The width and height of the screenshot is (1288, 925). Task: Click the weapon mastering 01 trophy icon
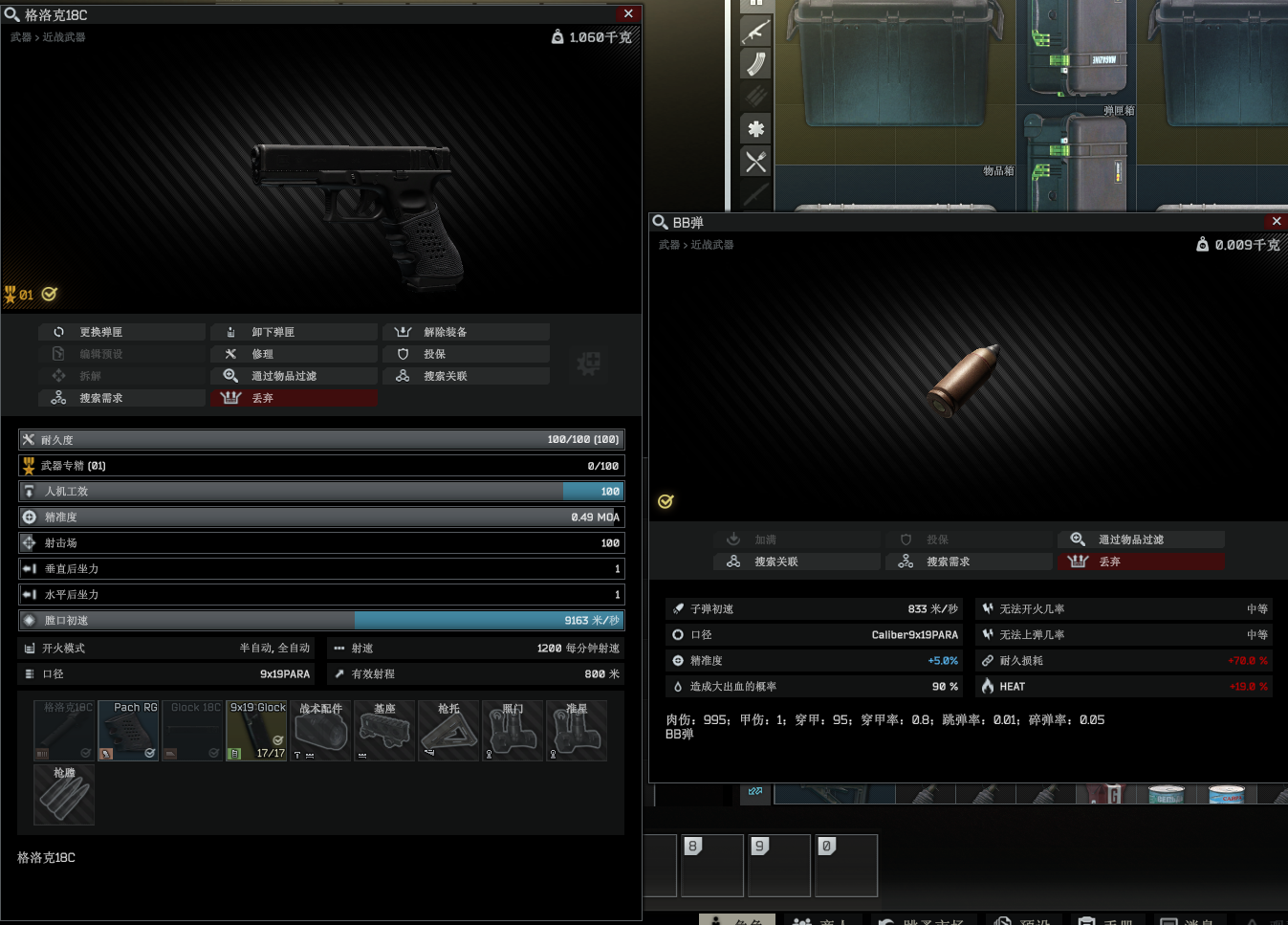(x=11, y=295)
